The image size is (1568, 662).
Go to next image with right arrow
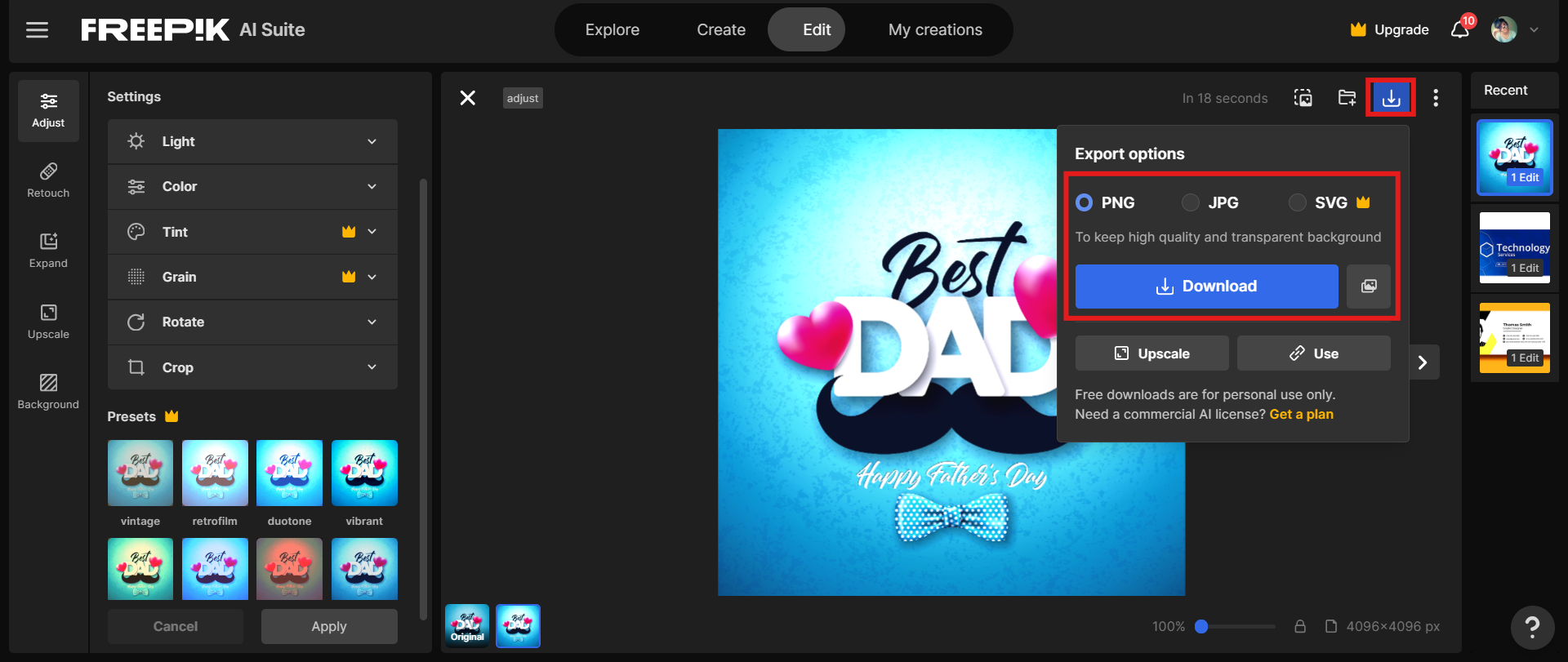click(x=1423, y=362)
